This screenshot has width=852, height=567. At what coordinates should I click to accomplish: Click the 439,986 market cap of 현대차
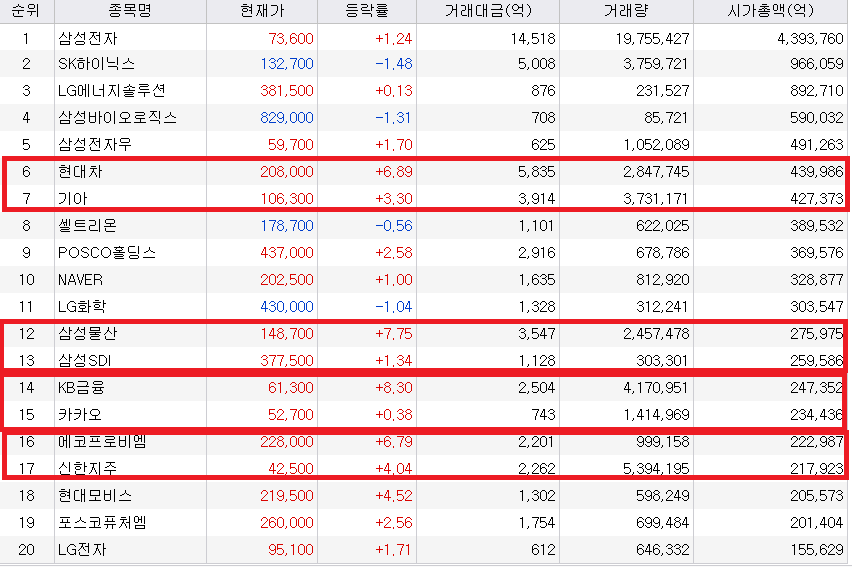[x=817, y=172]
